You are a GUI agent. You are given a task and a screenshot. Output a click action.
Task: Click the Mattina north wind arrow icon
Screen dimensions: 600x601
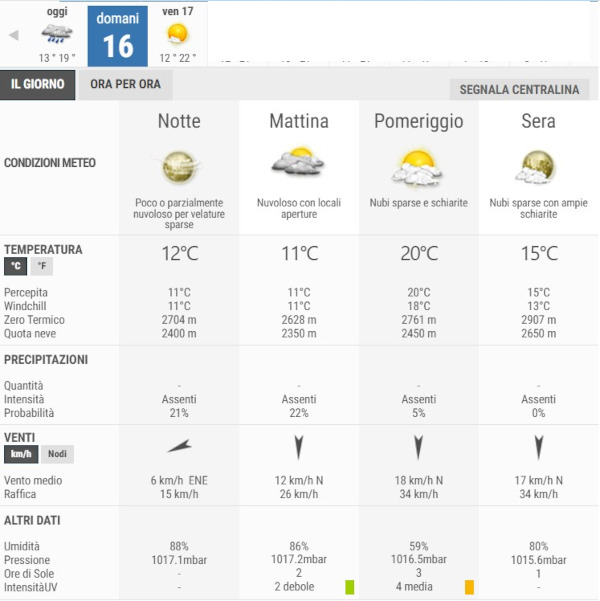tap(298, 447)
